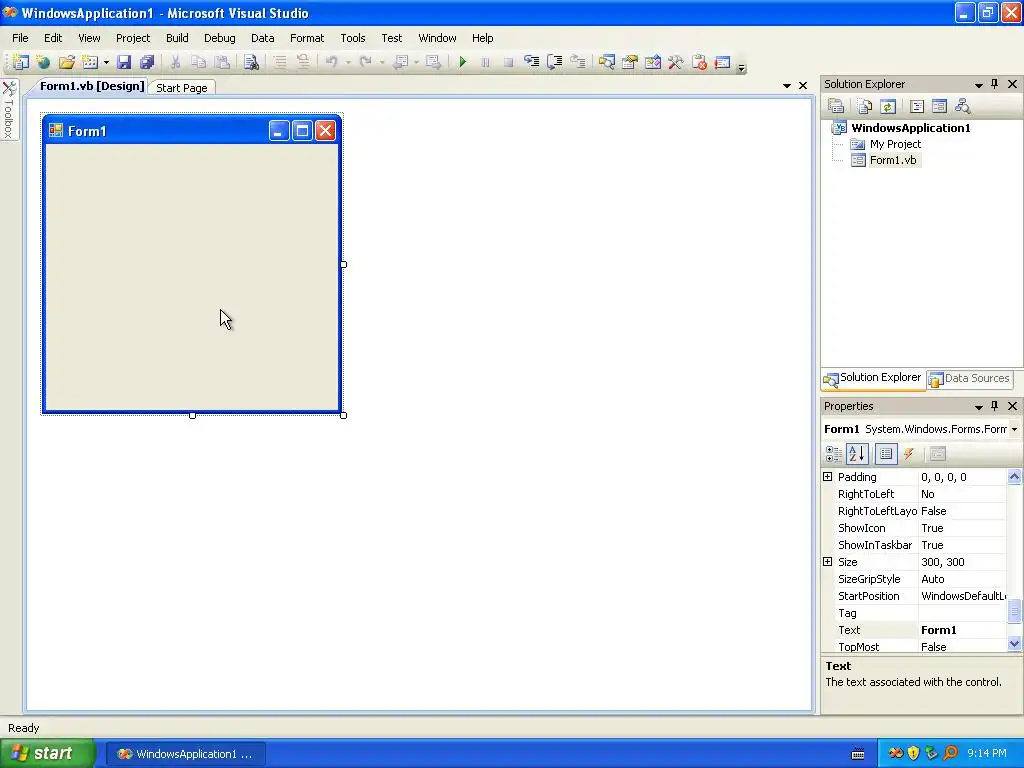Click the Cut scissors icon
The image size is (1024, 768).
pyautogui.click(x=175, y=62)
